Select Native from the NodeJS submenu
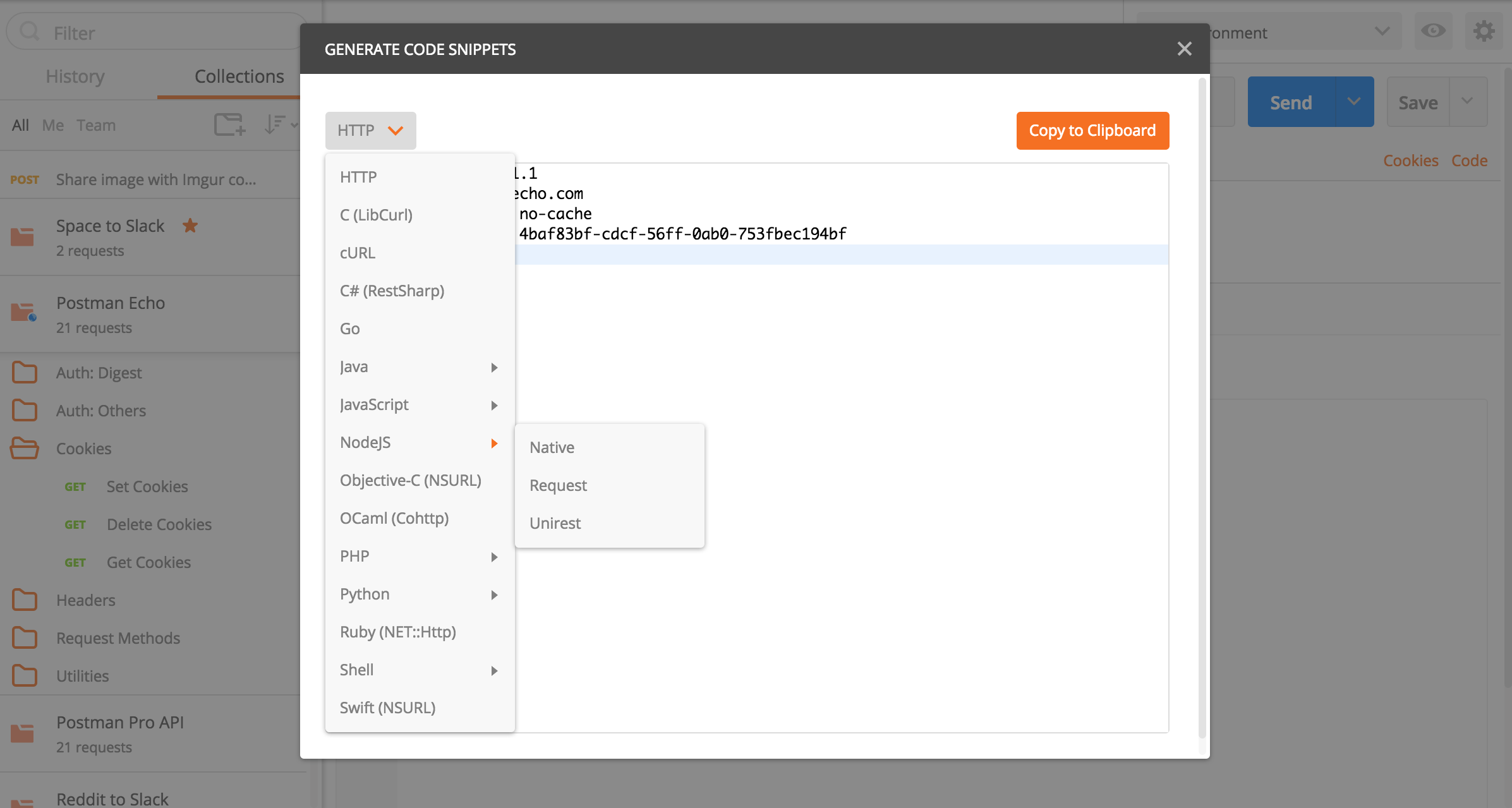Image resolution: width=1512 pixels, height=808 pixels. (551, 447)
